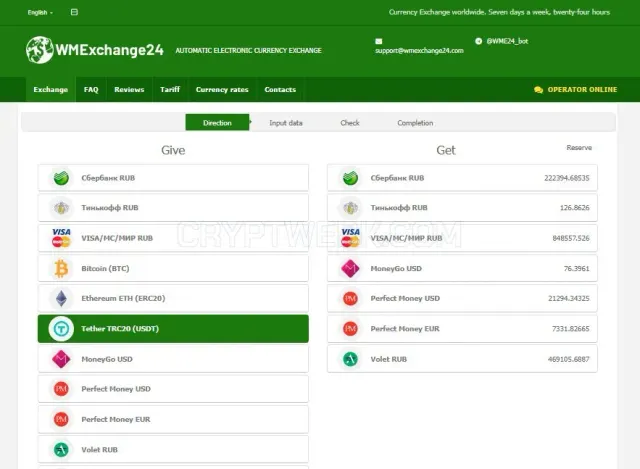Click MoneyGo icon in Get column
The height and width of the screenshot is (469, 640).
point(350,269)
